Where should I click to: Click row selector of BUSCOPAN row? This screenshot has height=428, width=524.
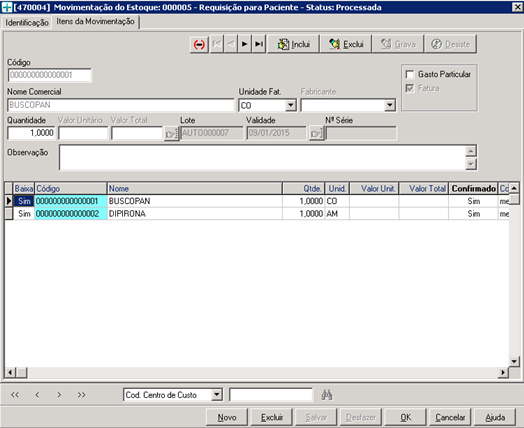9,201
